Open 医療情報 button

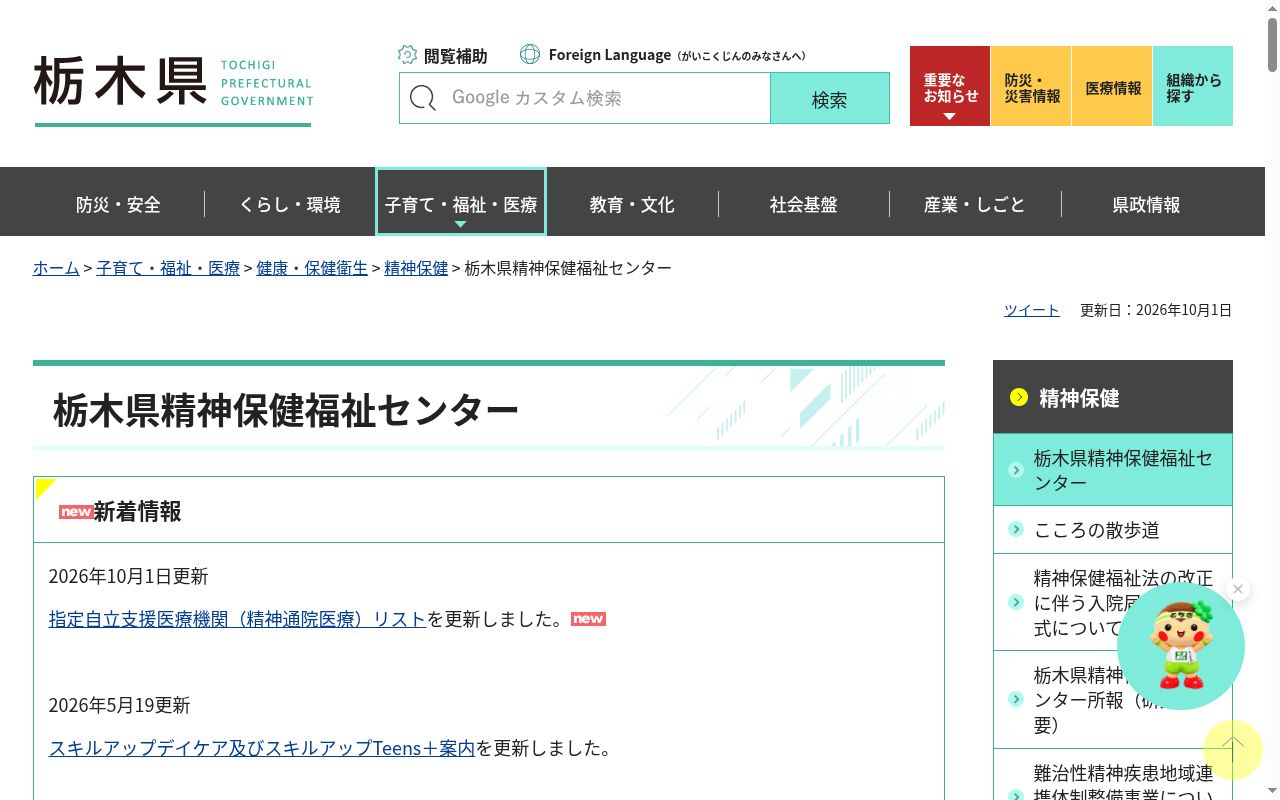(1112, 86)
